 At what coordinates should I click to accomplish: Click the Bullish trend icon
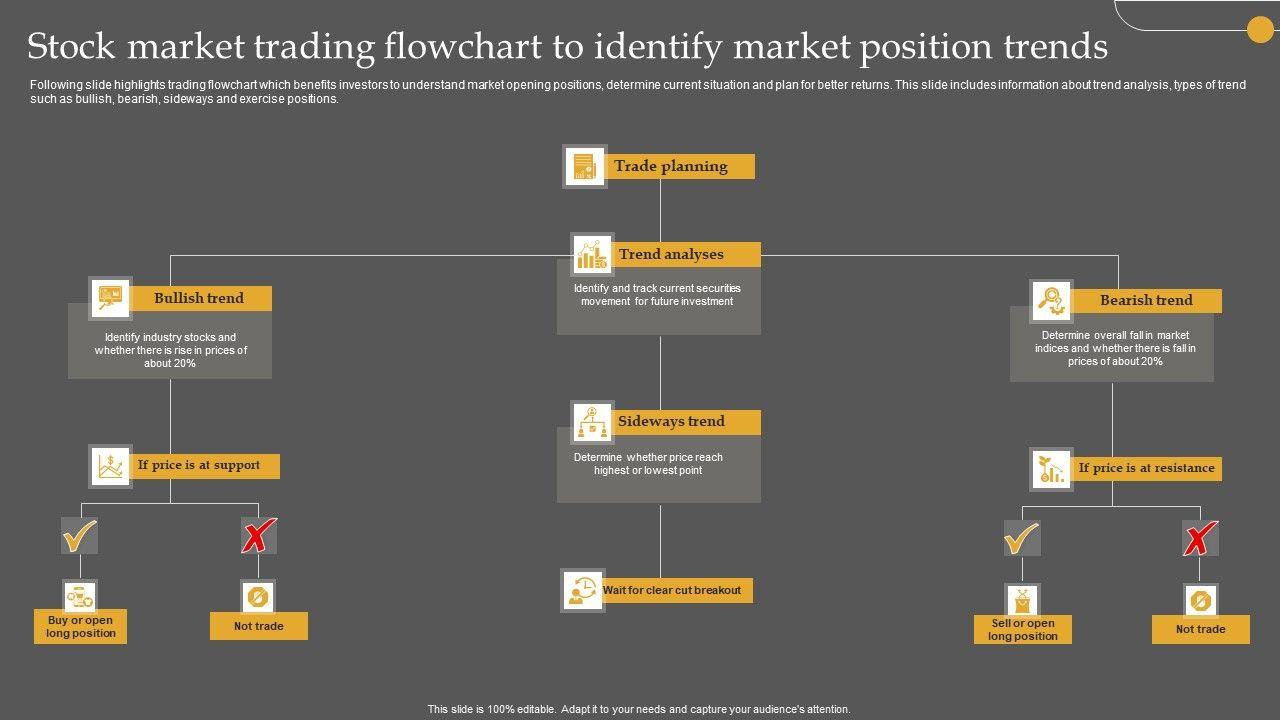tap(110, 298)
